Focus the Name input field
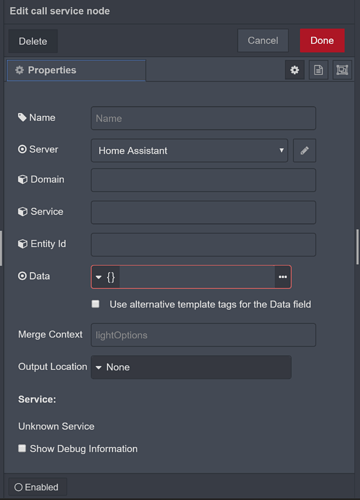The image size is (360, 500). pos(203,118)
